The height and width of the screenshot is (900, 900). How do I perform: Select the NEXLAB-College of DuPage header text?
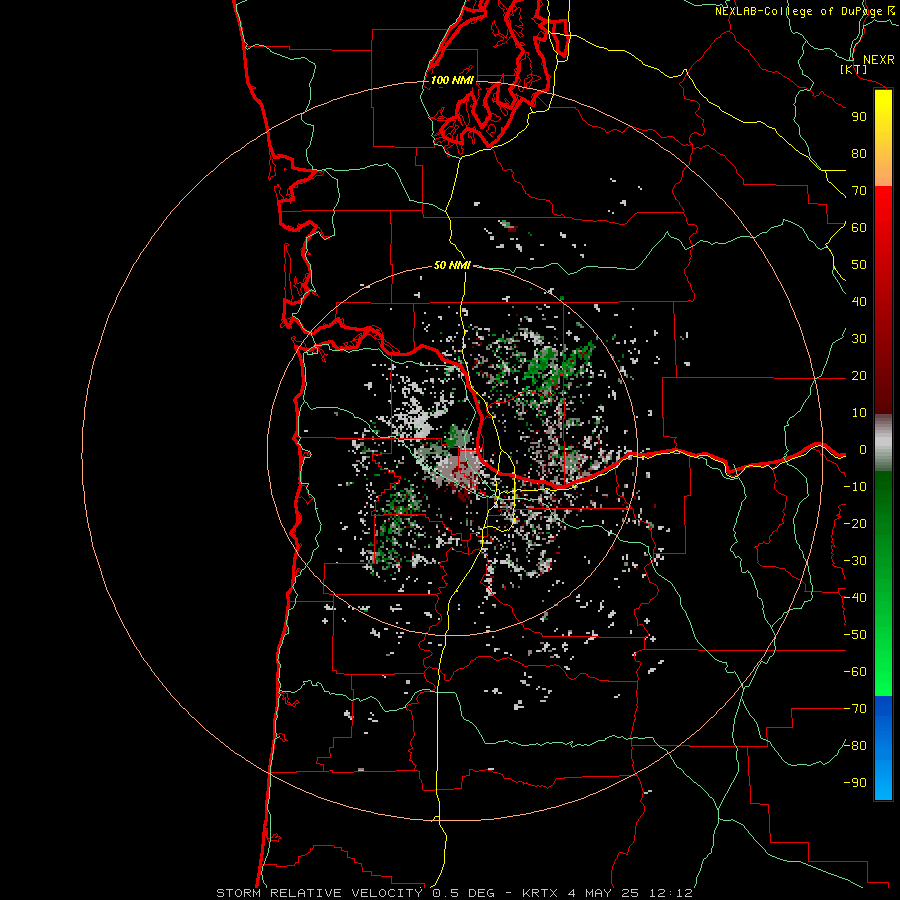(799, 11)
